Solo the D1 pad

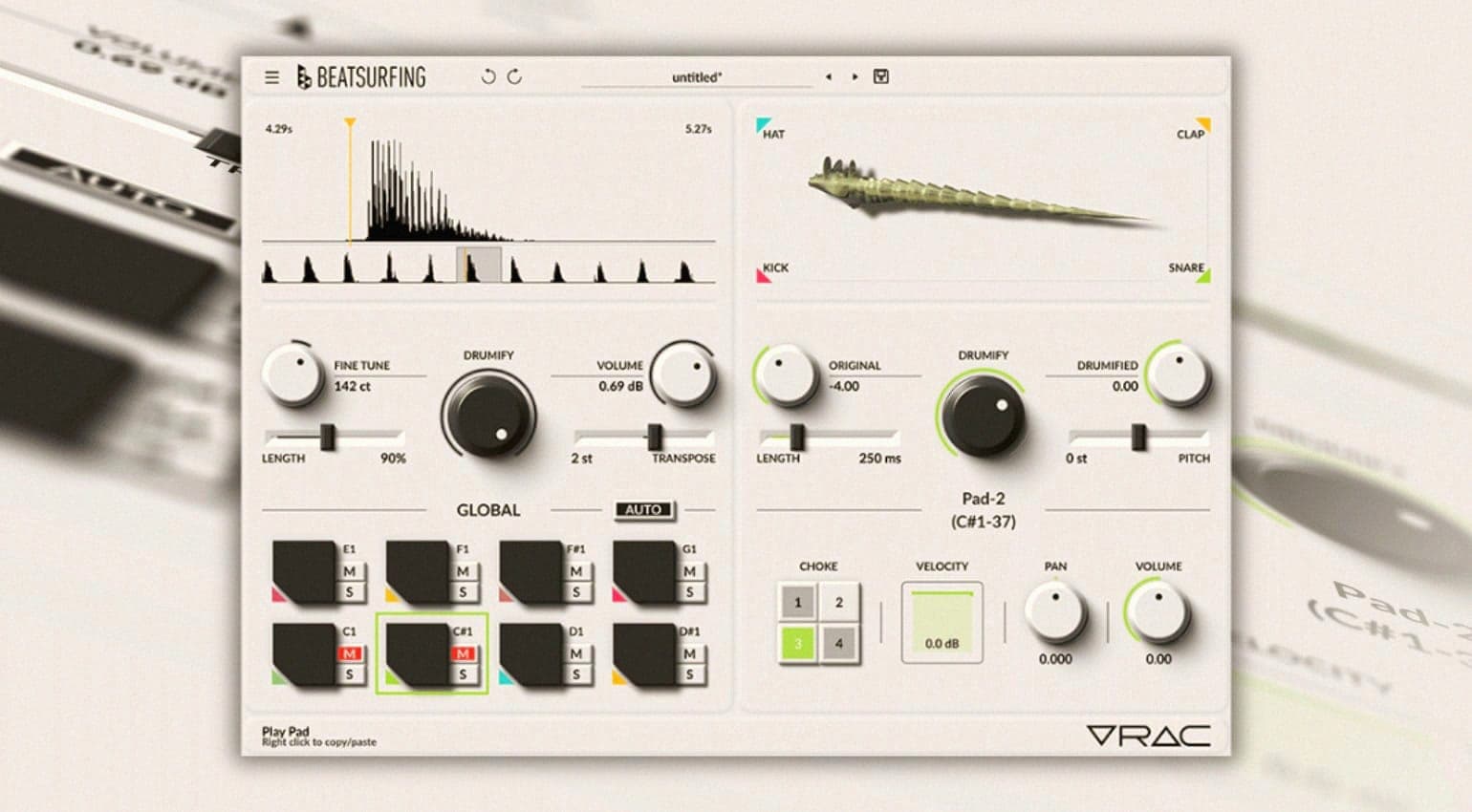pyautogui.click(x=576, y=674)
